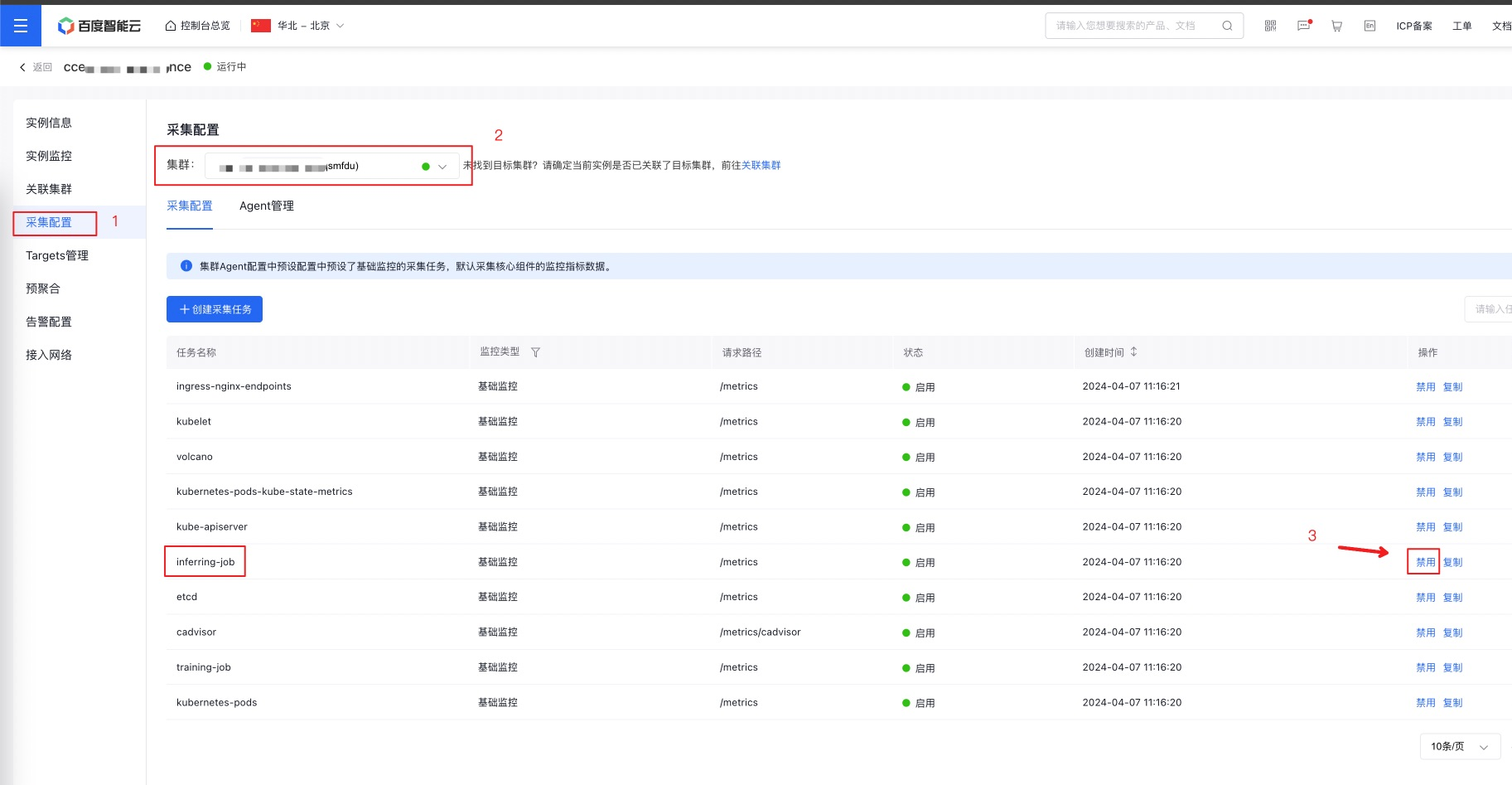Open 实例监控 in sidebar

click(x=49, y=156)
